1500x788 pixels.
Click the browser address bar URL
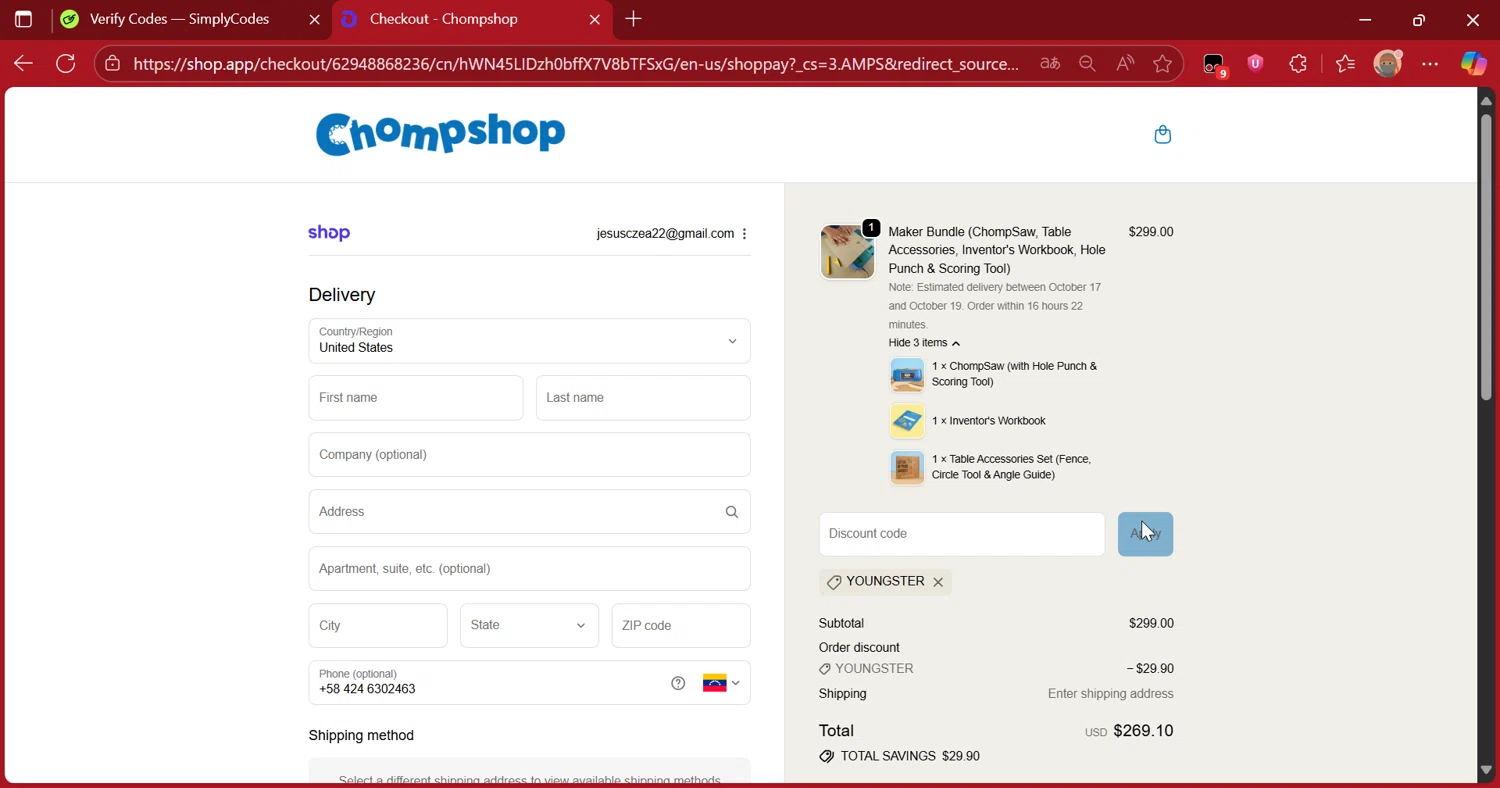click(576, 64)
